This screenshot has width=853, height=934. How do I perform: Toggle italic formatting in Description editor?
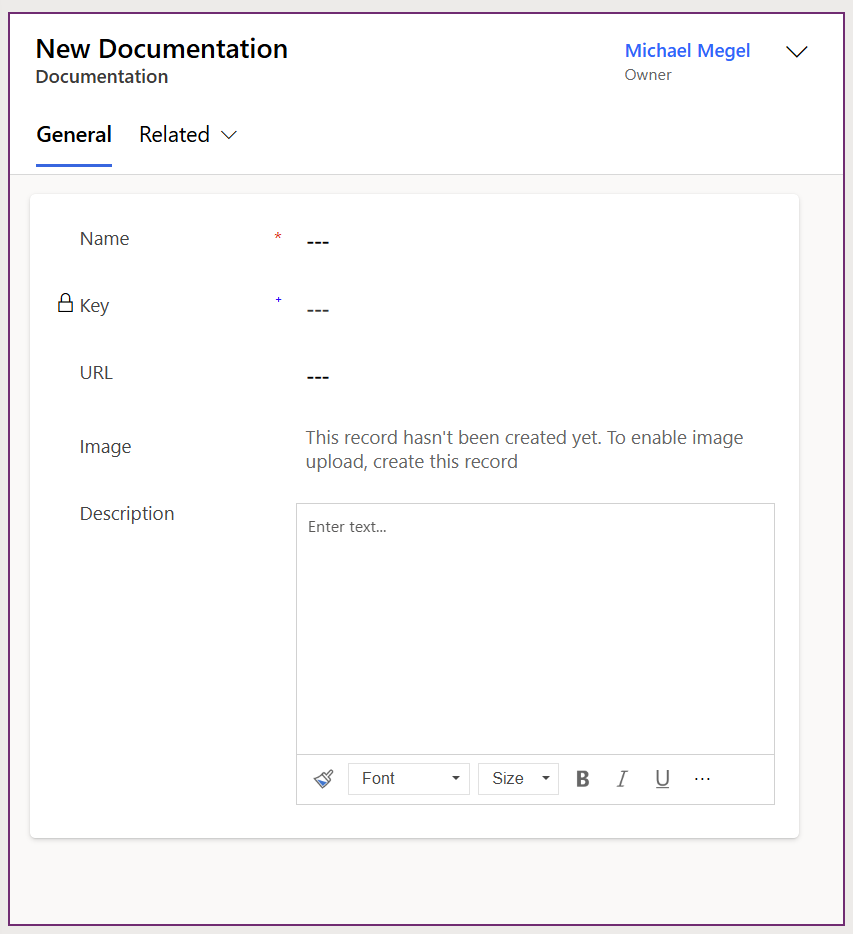click(622, 779)
